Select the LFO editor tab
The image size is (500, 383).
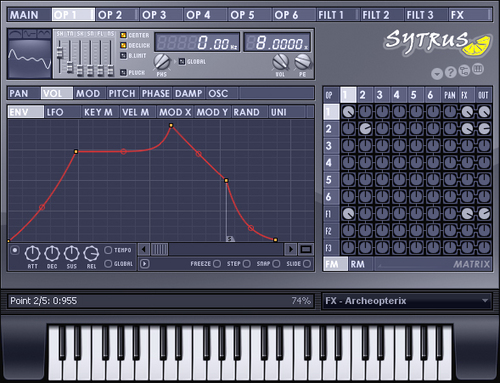(62, 112)
